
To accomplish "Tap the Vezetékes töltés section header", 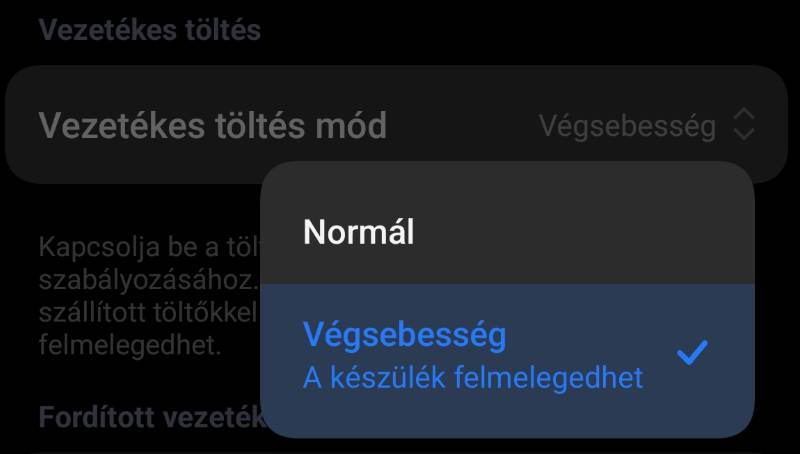I will pyautogui.click(x=149, y=29).
